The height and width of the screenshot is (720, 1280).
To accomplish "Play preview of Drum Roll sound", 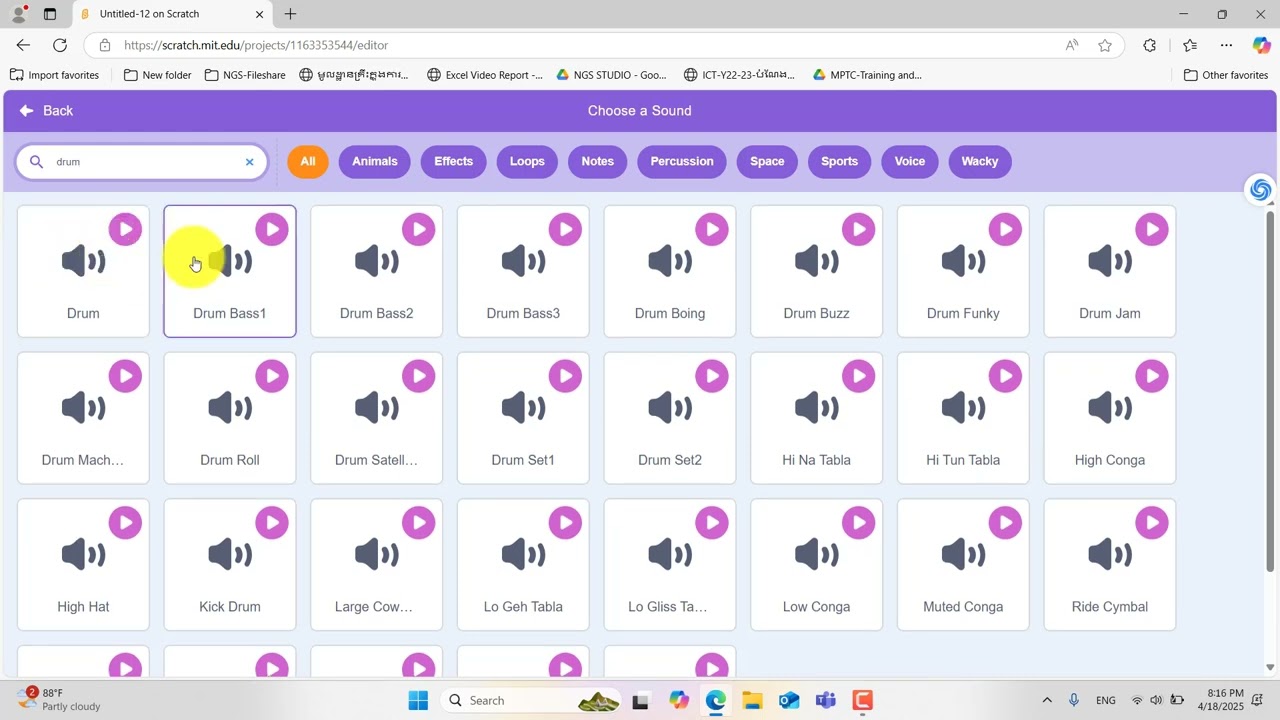I will click(272, 377).
